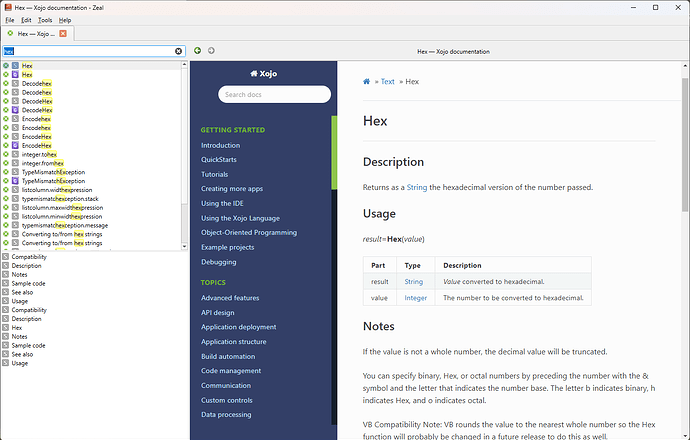Click the documentation page scrollbar

[x=685, y=145]
